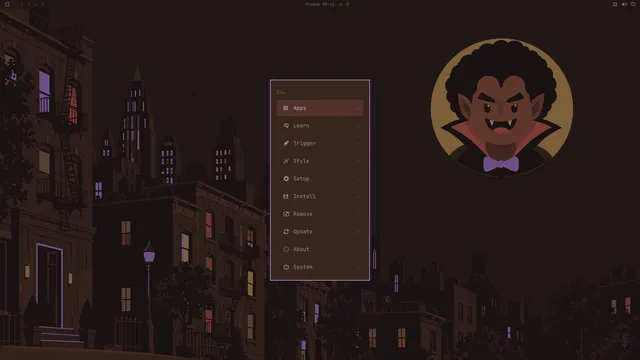
Task: Expand the Apps submenu arrow
Action: coord(358,108)
